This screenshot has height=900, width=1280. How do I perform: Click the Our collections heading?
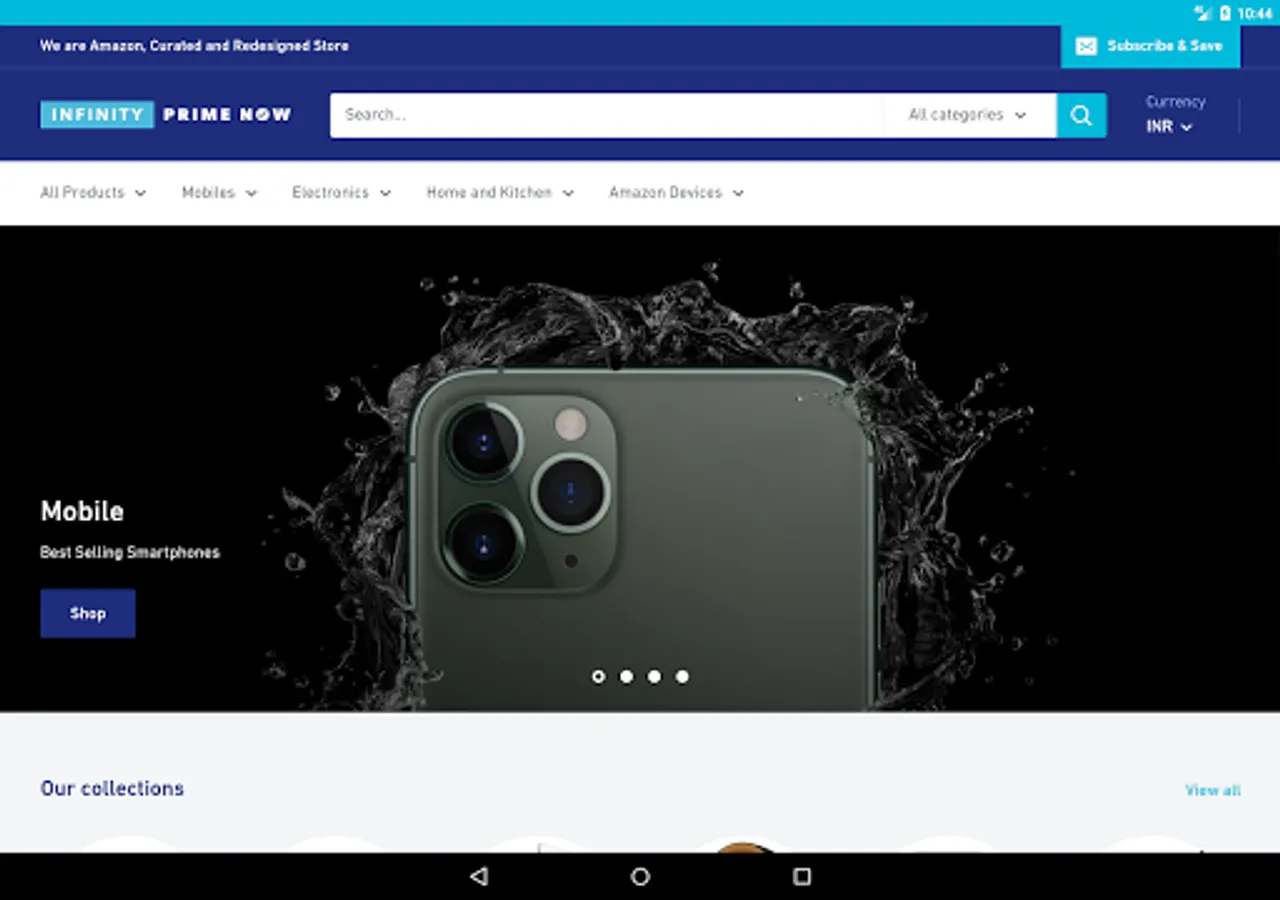pyautogui.click(x=112, y=788)
